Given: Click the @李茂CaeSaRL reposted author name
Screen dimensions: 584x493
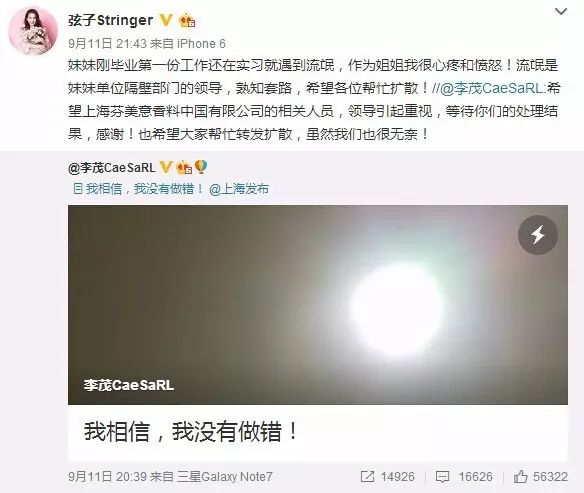Looking at the screenshot, I should pyautogui.click(x=112, y=168).
